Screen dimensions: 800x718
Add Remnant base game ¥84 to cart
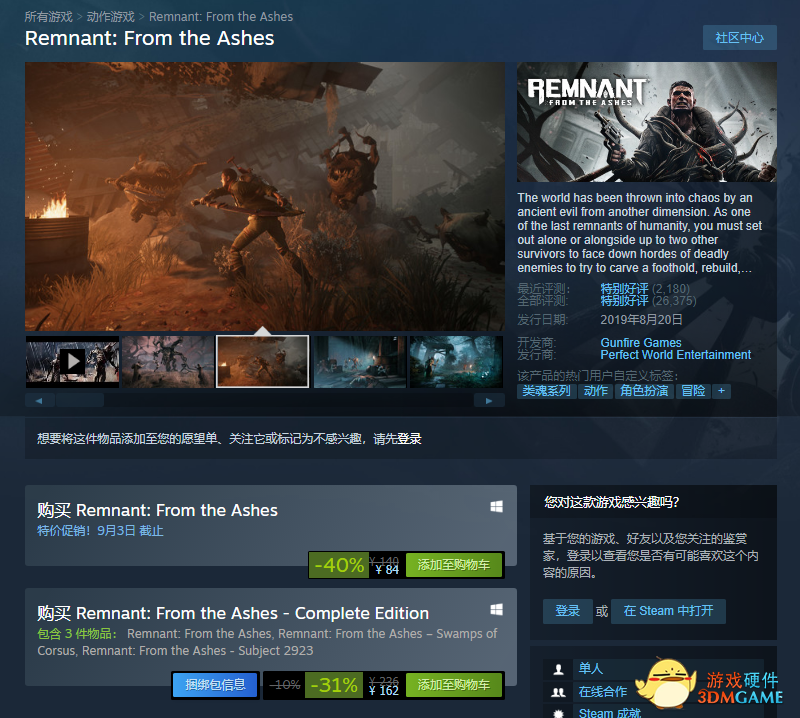point(454,565)
